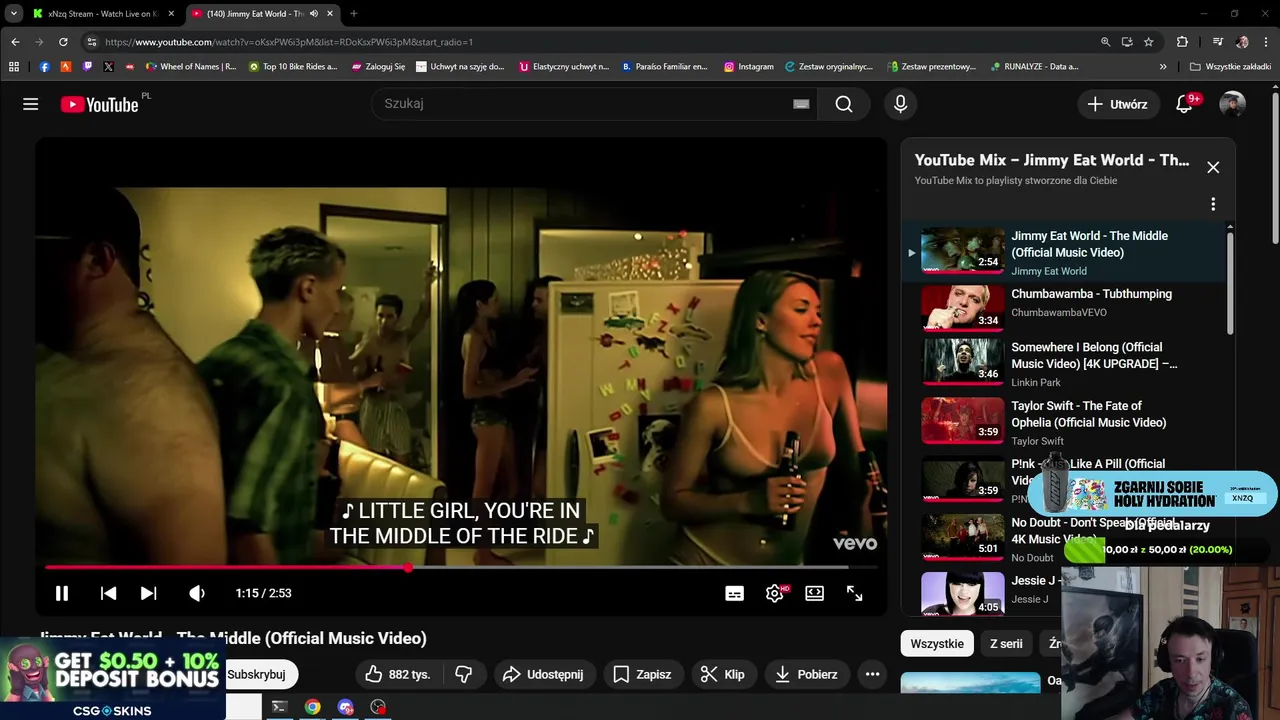Image resolution: width=1280 pixels, height=720 pixels.
Task: Open the Wszystkie zakładki bookmarks folder
Action: [x=1231, y=67]
